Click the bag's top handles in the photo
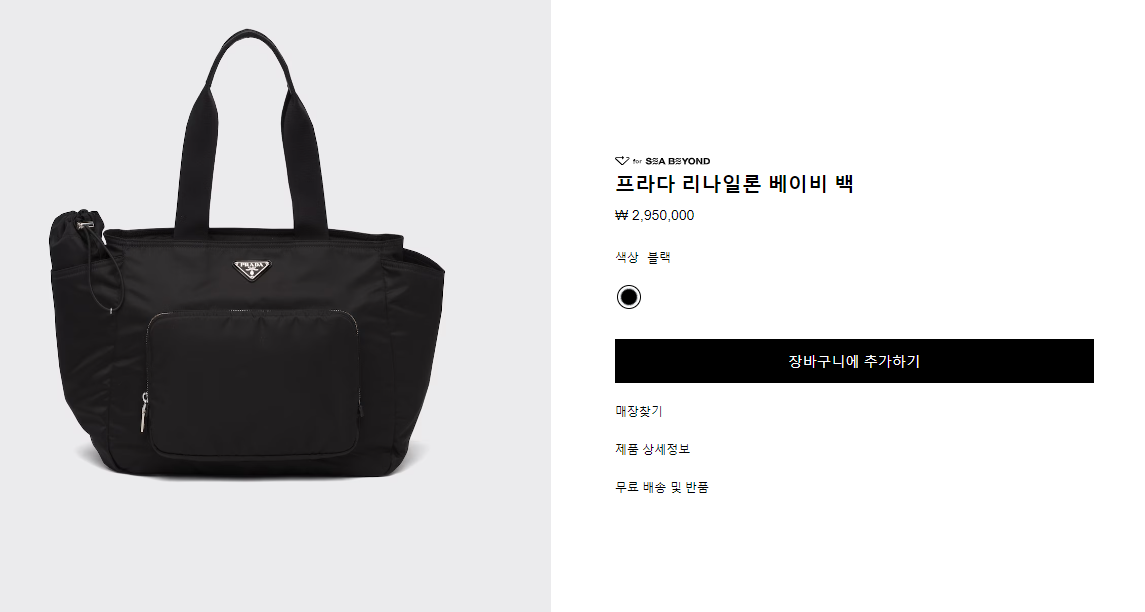1145x612 pixels. pos(250,131)
